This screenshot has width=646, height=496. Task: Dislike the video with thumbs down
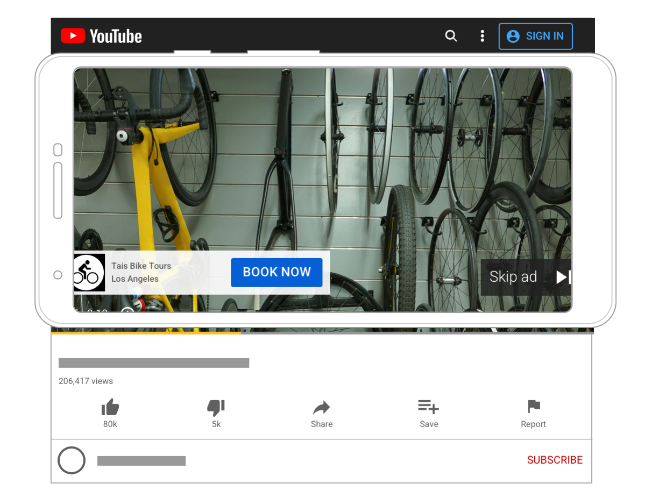coord(216,407)
